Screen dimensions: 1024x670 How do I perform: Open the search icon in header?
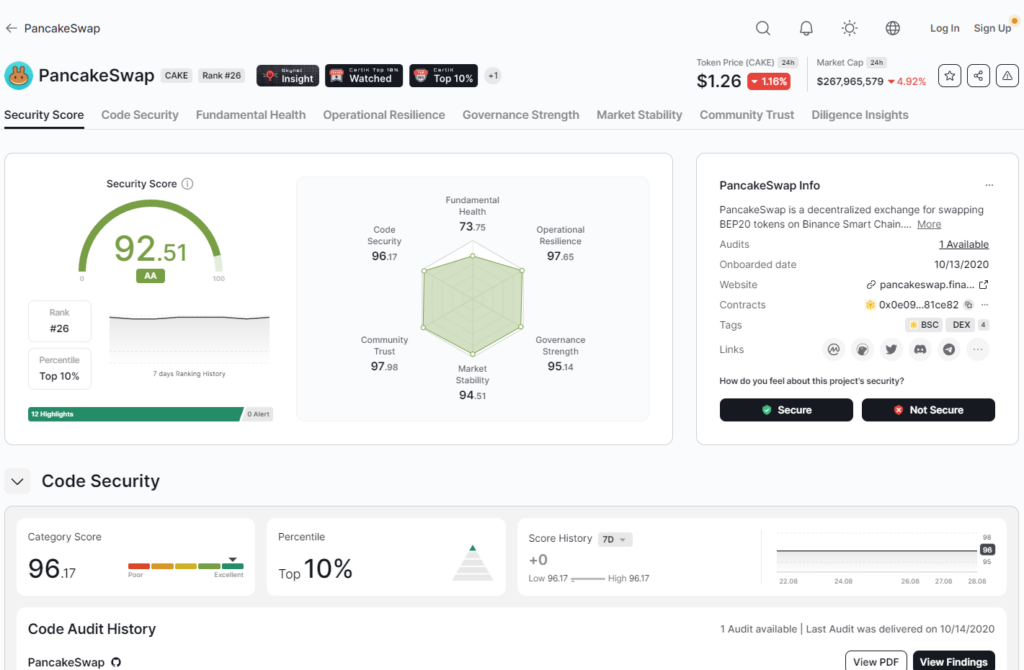tap(763, 28)
